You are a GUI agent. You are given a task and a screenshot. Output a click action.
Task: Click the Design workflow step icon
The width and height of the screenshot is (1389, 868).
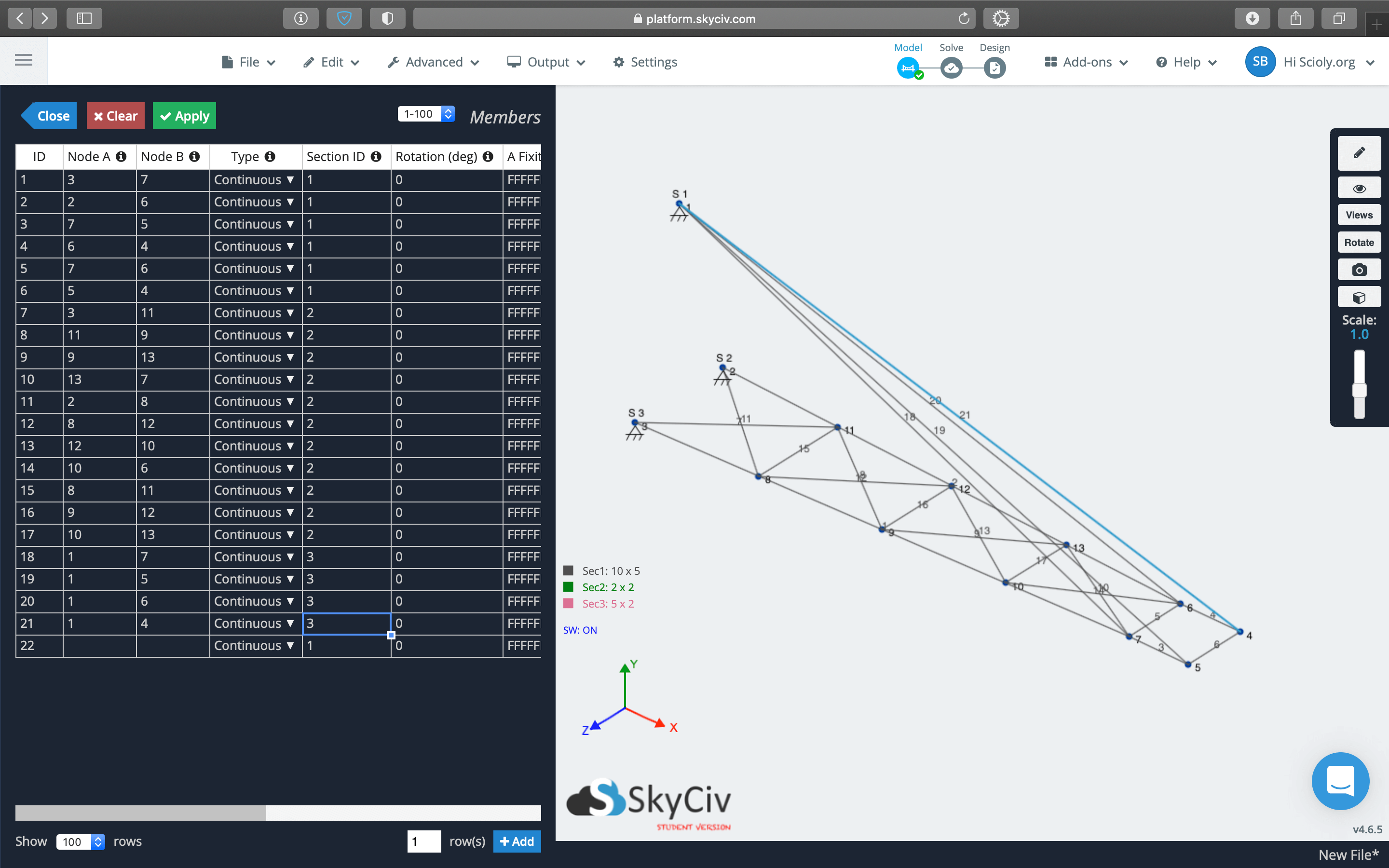[x=994, y=67]
